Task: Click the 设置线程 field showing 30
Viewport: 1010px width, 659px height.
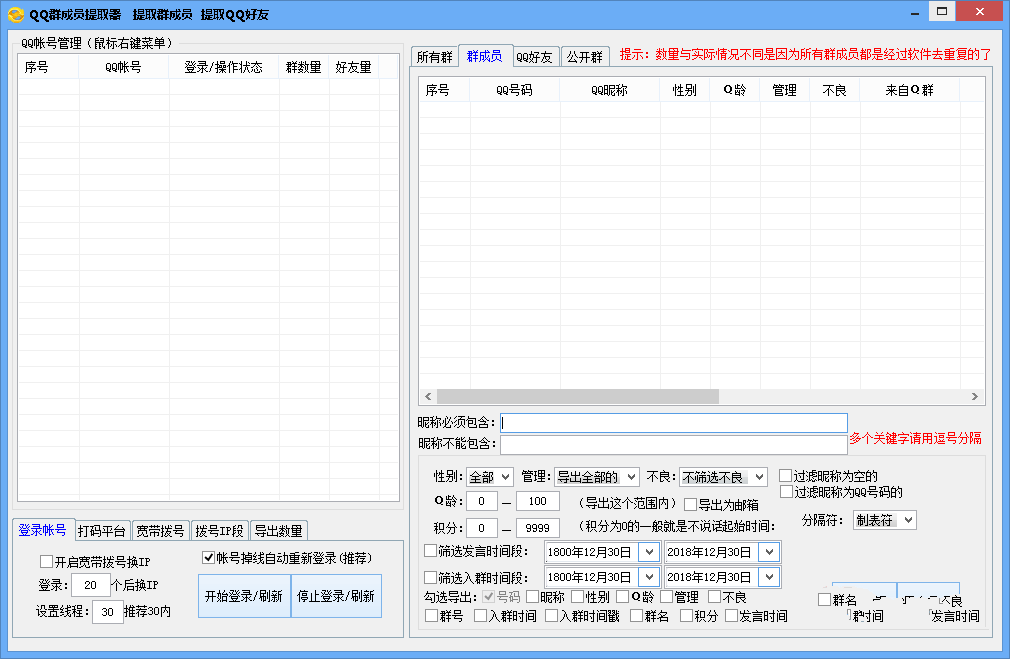Action: (108, 612)
